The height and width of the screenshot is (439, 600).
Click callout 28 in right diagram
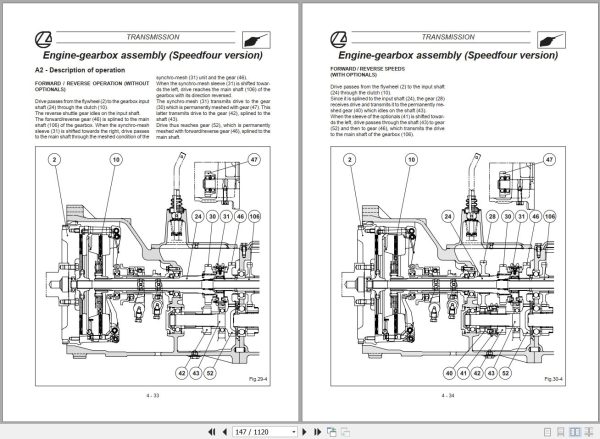492,217
